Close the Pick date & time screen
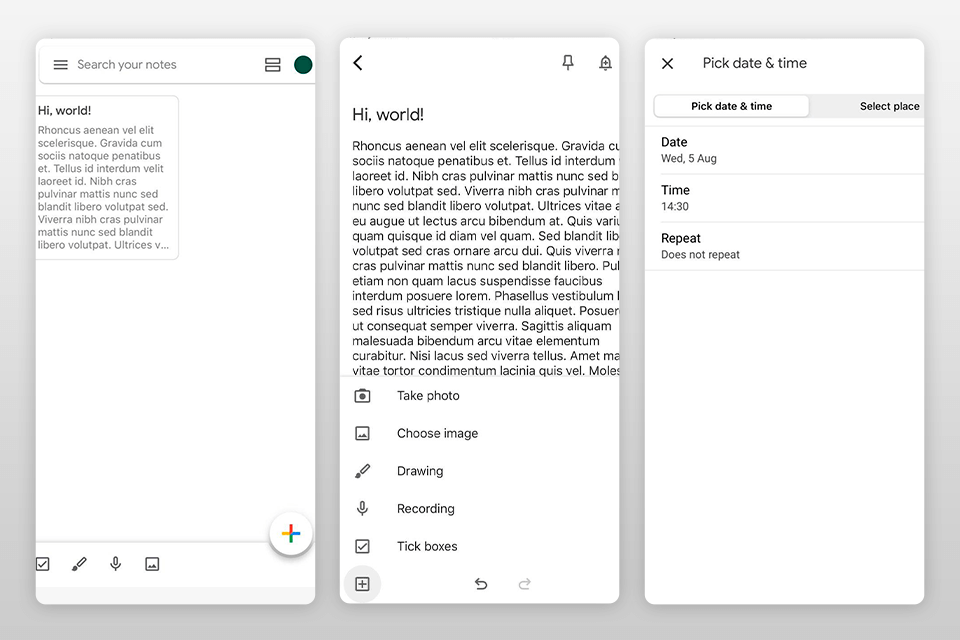This screenshot has width=960, height=640. pyautogui.click(x=668, y=63)
